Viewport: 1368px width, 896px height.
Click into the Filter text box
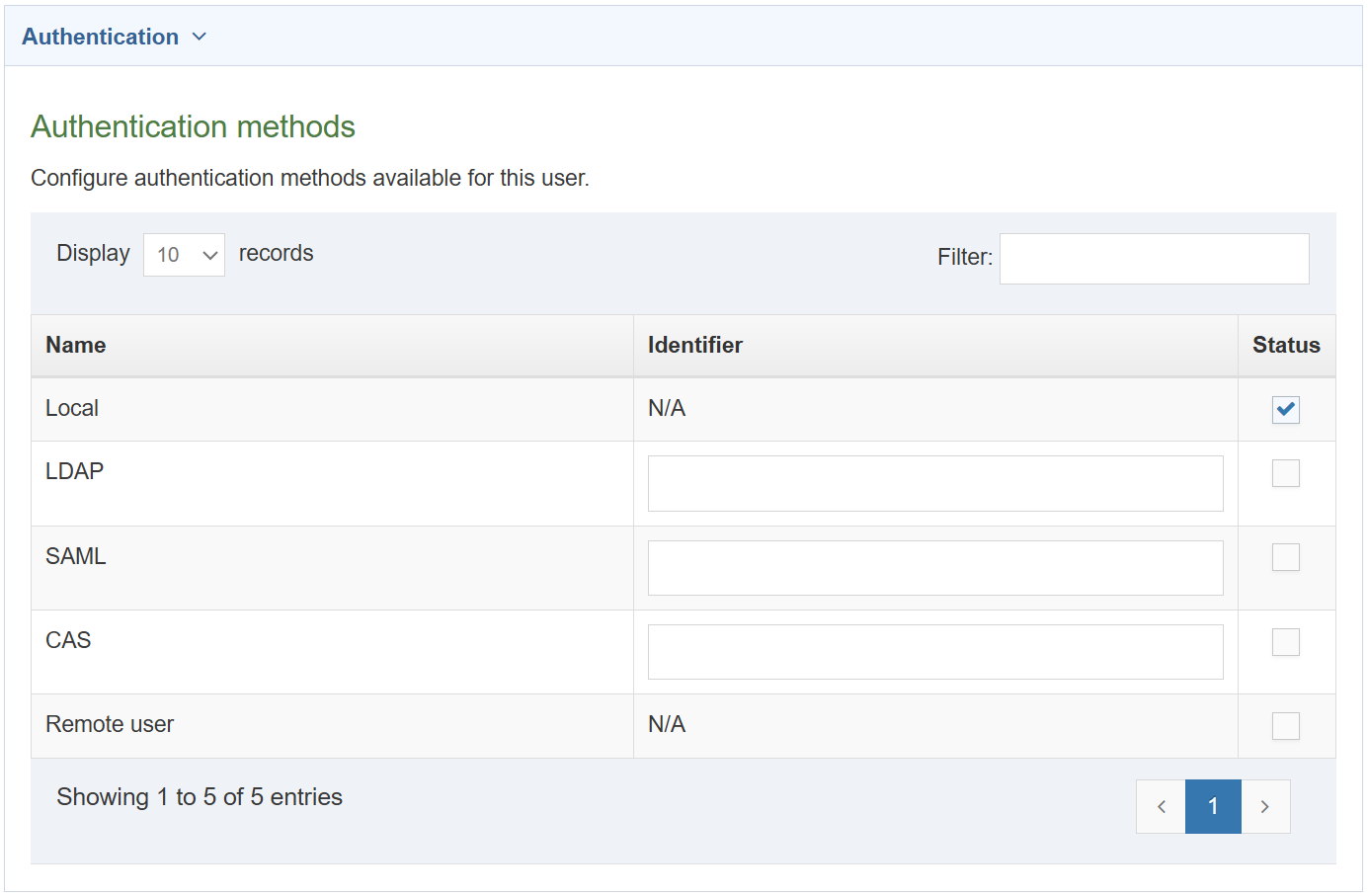[x=1154, y=259]
